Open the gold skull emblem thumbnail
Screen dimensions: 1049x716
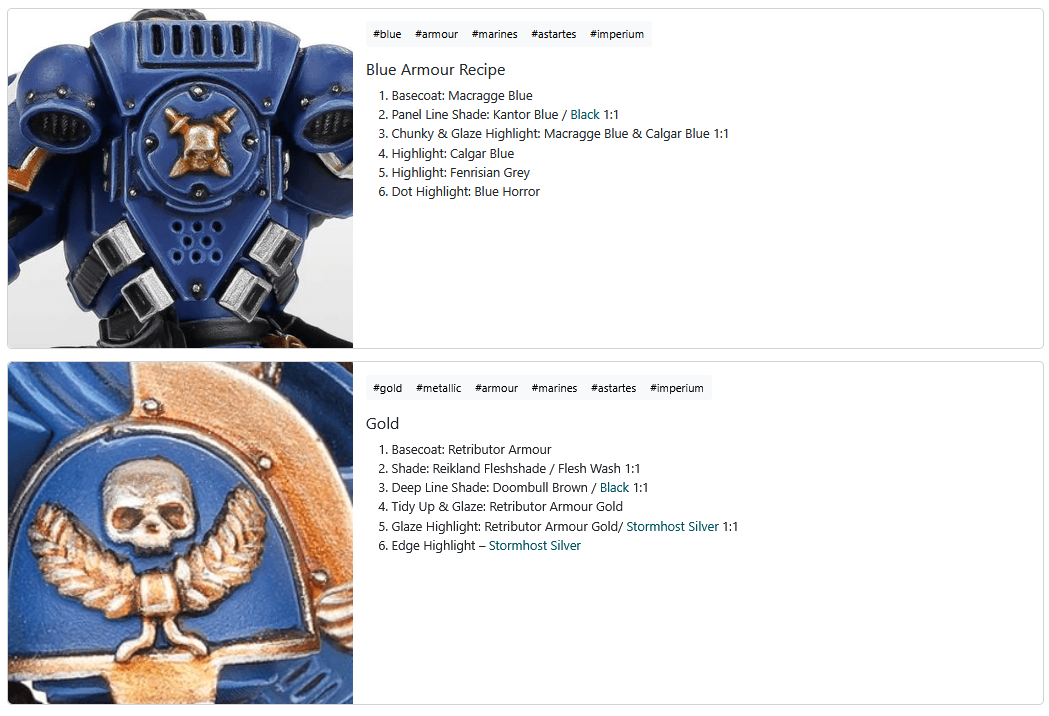pyautogui.click(x=180, y=533)
